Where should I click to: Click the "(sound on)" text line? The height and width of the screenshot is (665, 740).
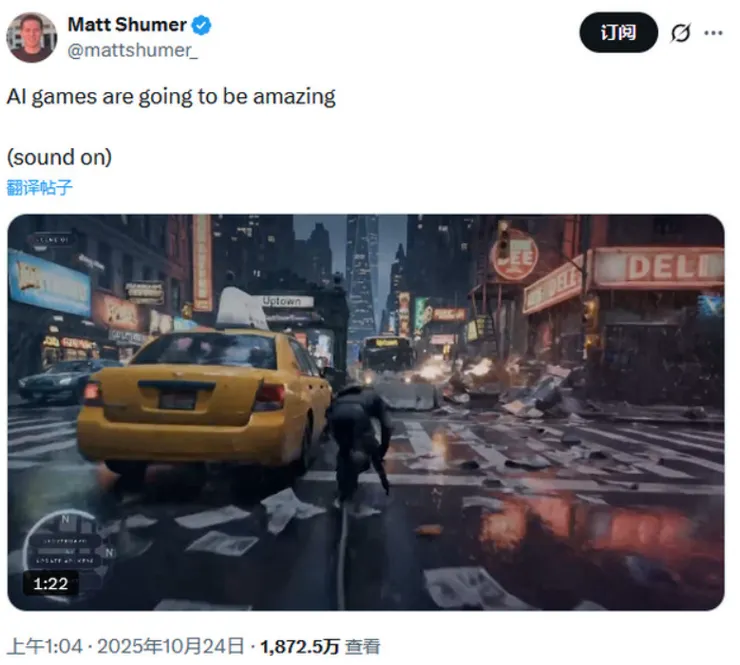pos(59,157)
